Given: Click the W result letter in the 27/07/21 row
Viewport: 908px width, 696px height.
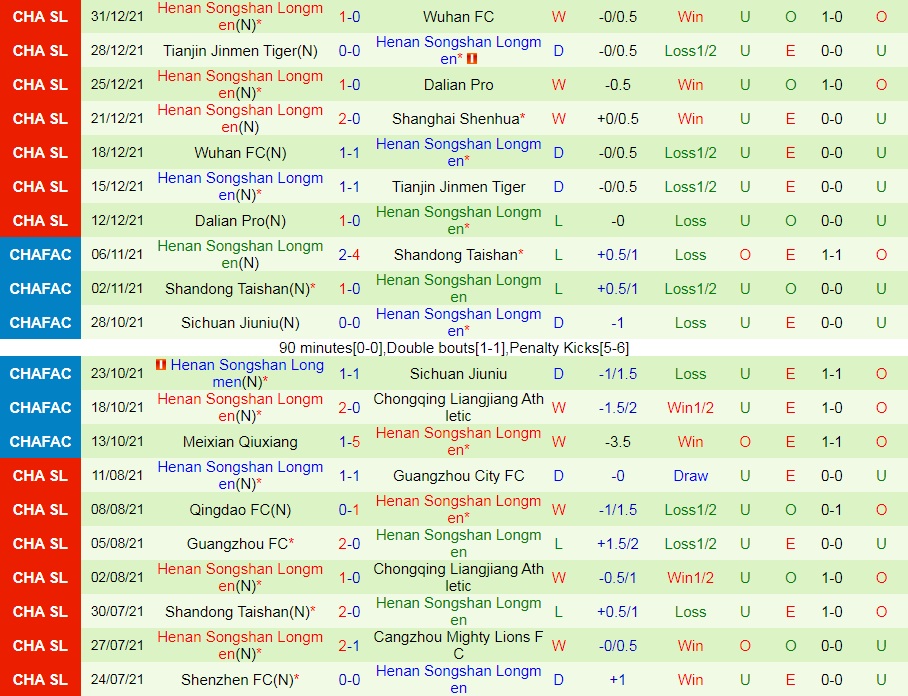Looking at the screenshot, I should coord(558,646).
